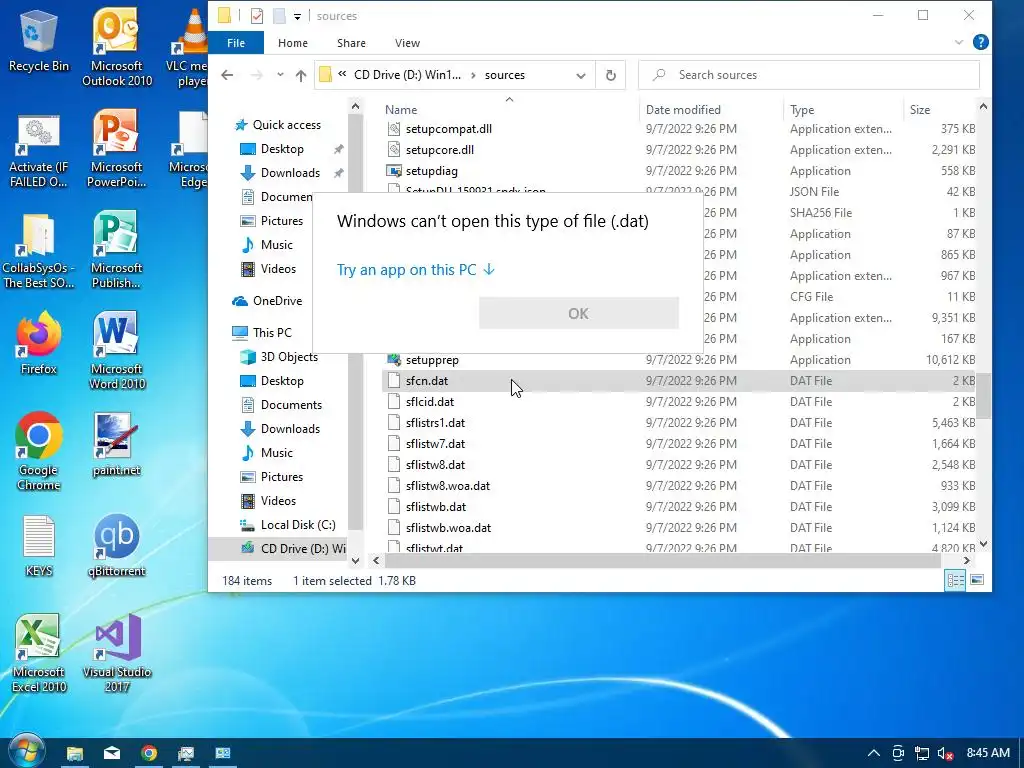Open File Explorer from the taskbar

pos(74,753)
